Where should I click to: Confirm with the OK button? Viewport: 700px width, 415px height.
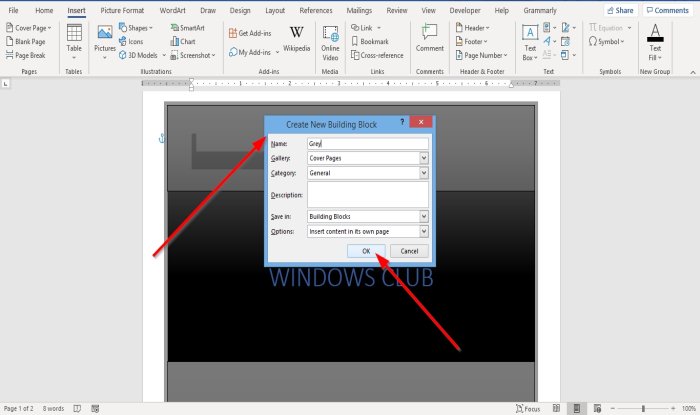pyautogui.click(x=366, y=251)
